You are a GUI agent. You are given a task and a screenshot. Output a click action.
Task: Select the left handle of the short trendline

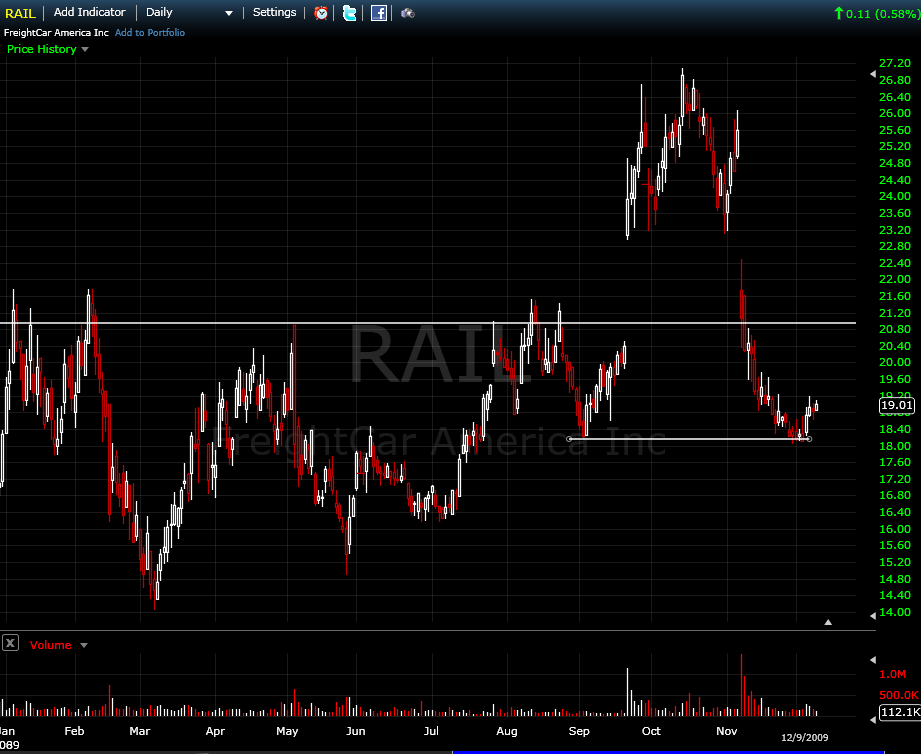[x=569, y=439]
